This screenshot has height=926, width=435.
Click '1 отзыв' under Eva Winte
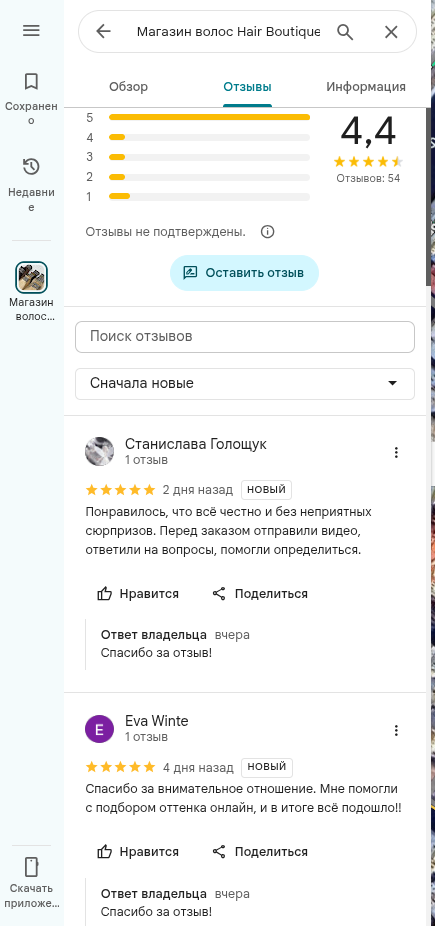(146, 737)
